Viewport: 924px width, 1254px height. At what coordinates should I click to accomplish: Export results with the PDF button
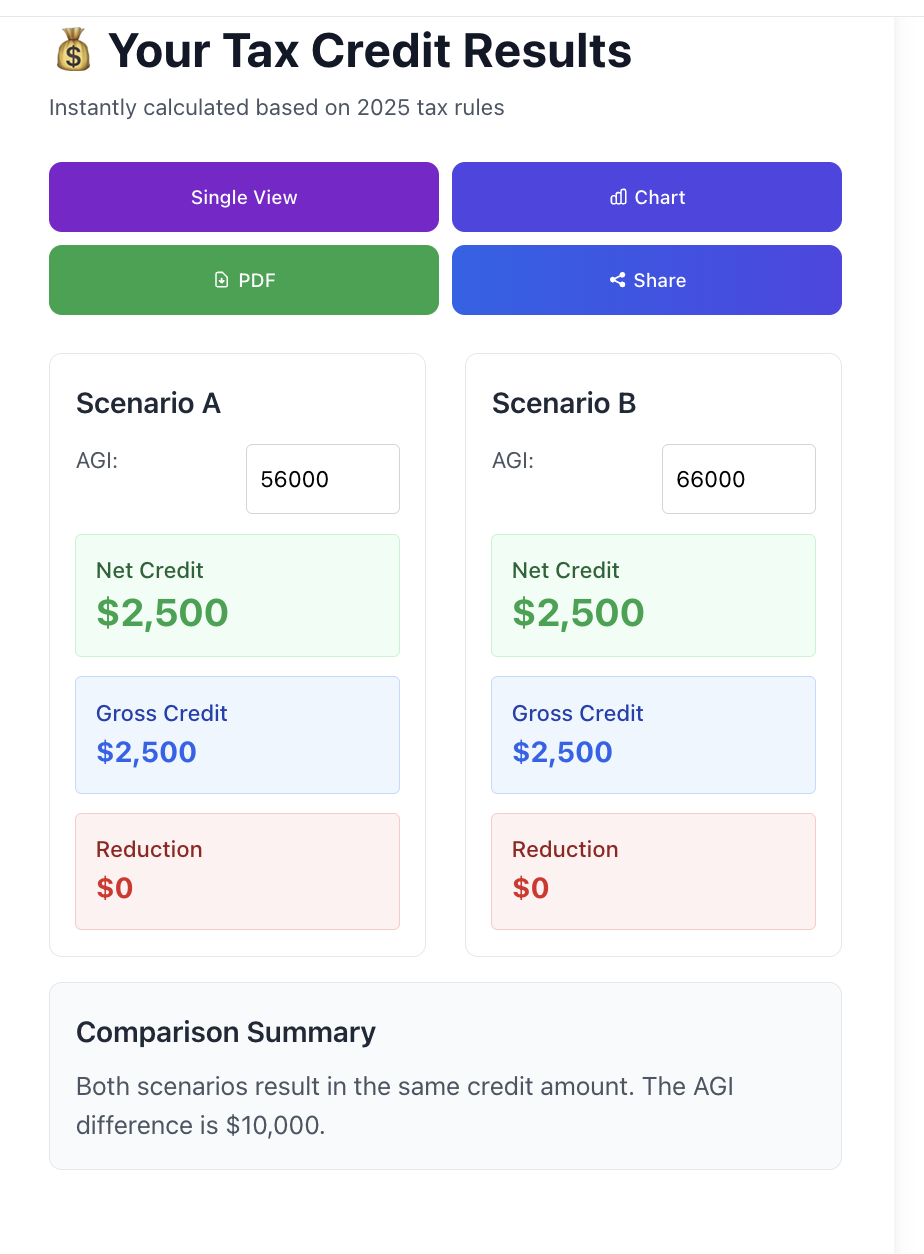(244, 280)
